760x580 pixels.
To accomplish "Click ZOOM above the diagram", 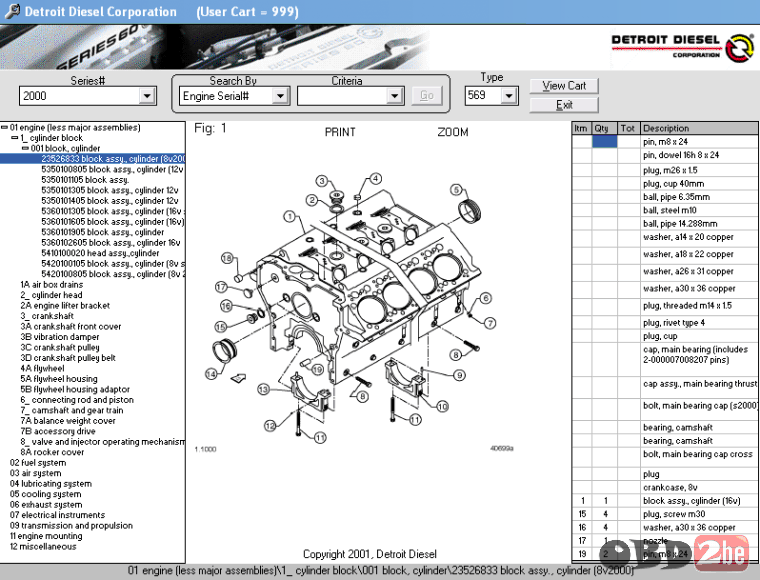I will (453, 132).
